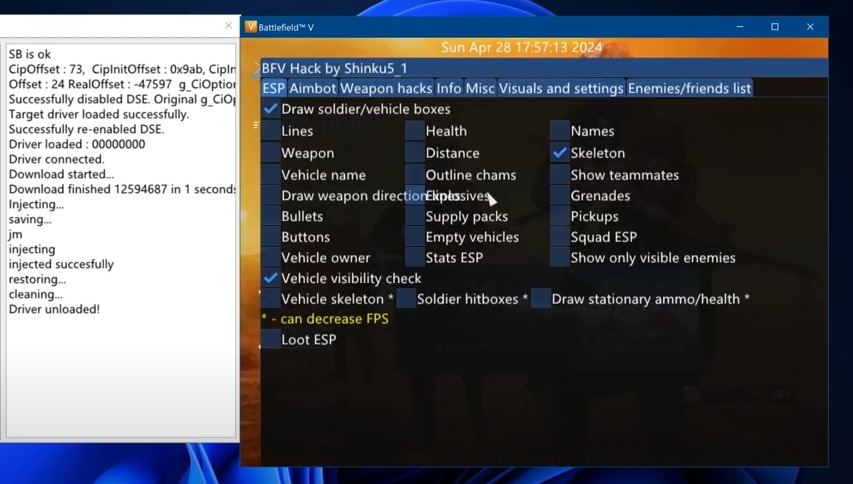
Task: Go to the Misc tab
Action: pyautogui.click(x=480, y=89)
